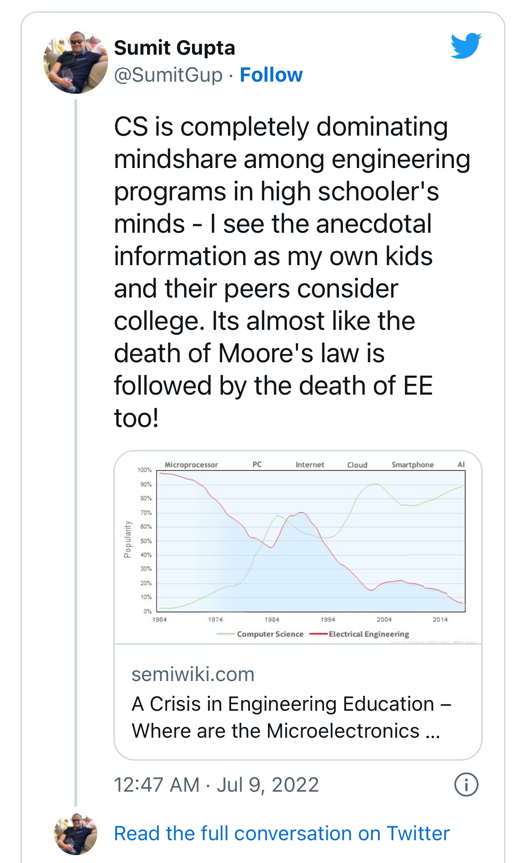Click the Twitter bird logo icon
Screen dimensions: 526x863
[x=466, y=46]
